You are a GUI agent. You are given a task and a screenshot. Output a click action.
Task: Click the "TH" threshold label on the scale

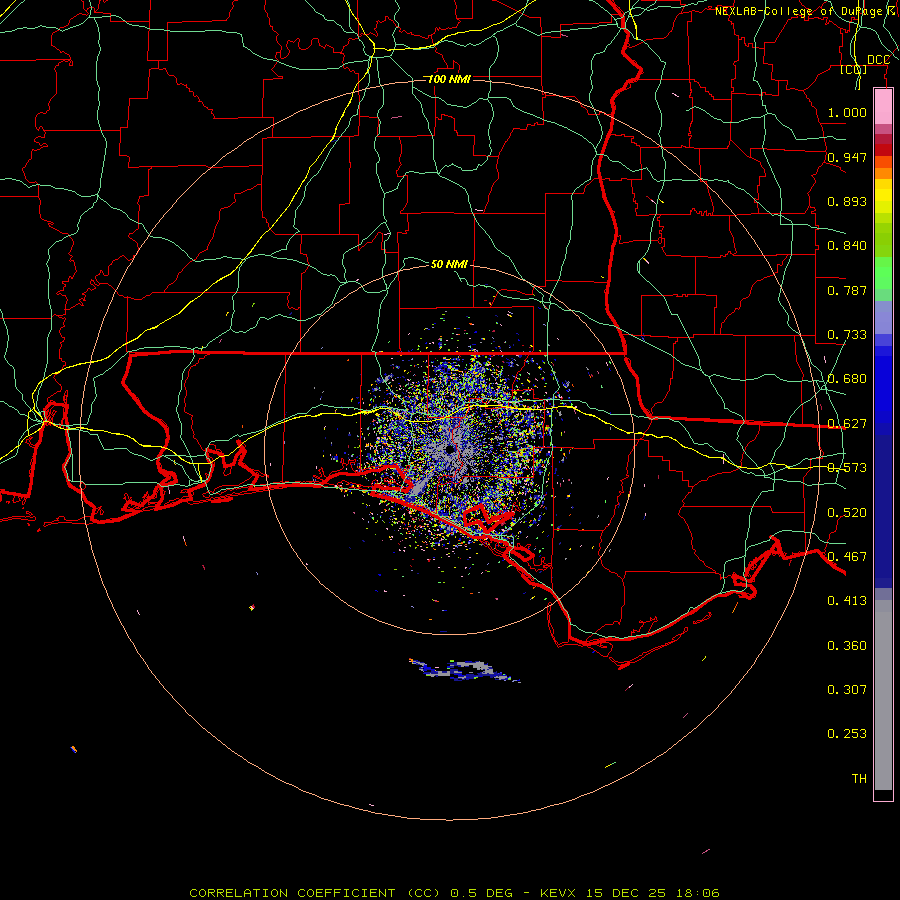(x=859, y=779)
